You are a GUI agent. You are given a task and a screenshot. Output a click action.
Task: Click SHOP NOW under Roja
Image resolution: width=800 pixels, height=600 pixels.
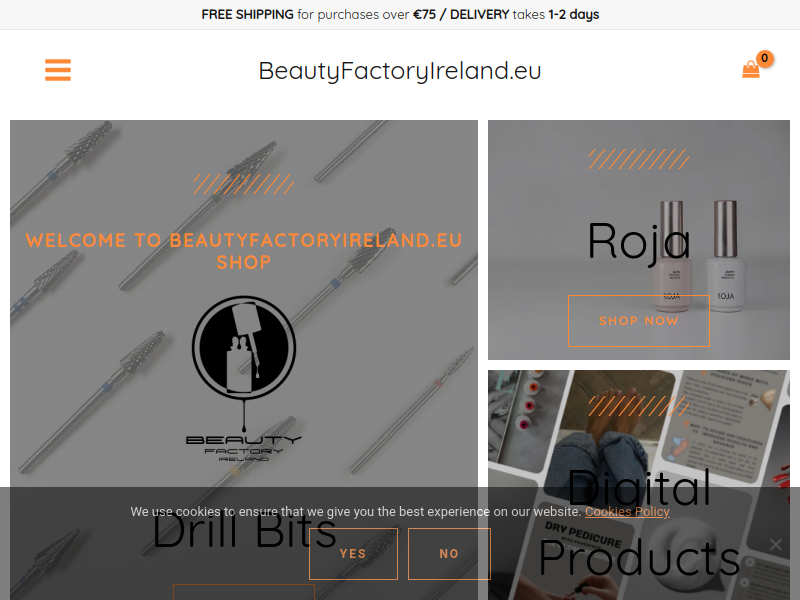click(x=639, y=321)
